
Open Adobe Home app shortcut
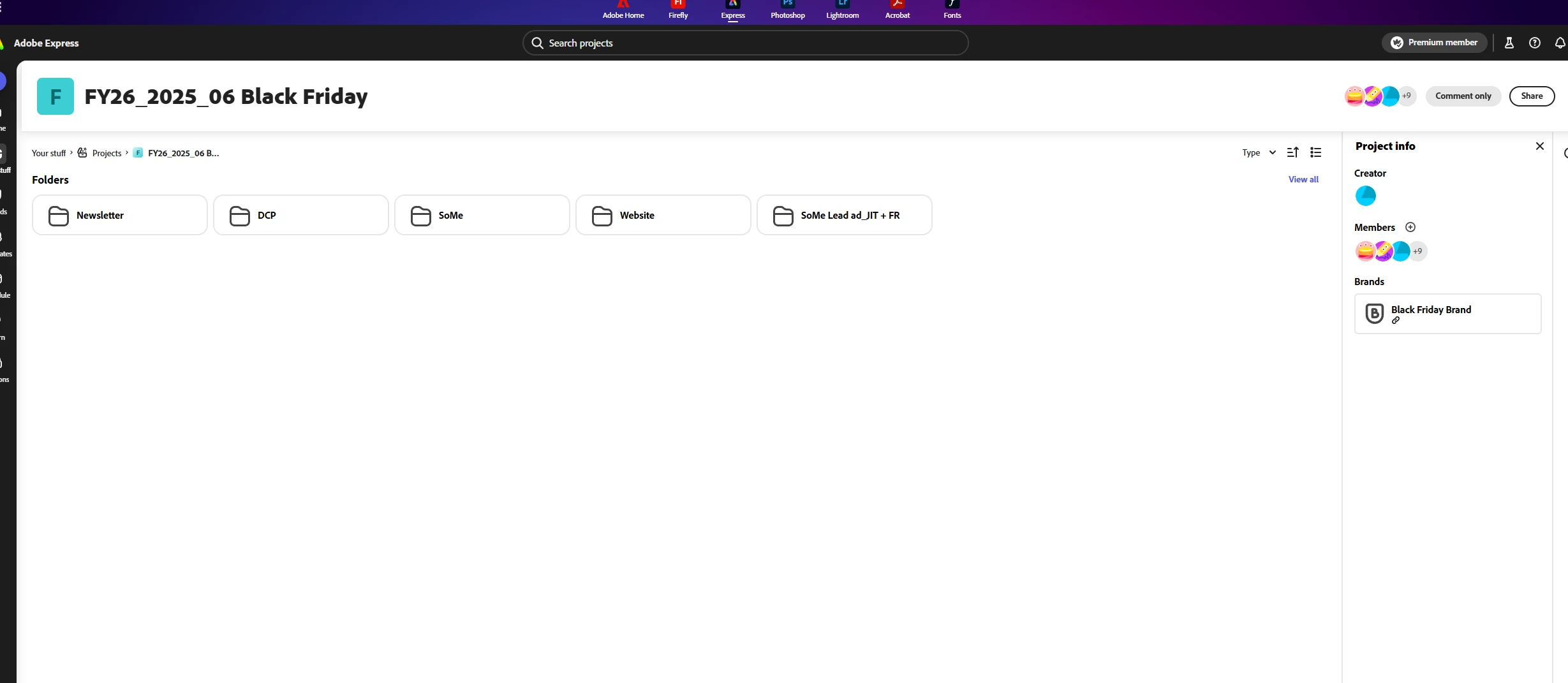623,10
